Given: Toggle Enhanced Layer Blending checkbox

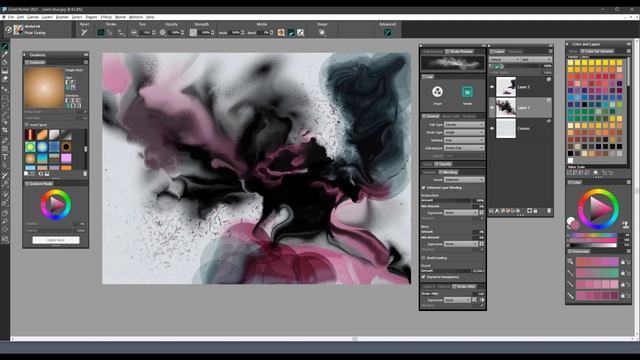Looking at the screenshot, I should coord(423,187).
